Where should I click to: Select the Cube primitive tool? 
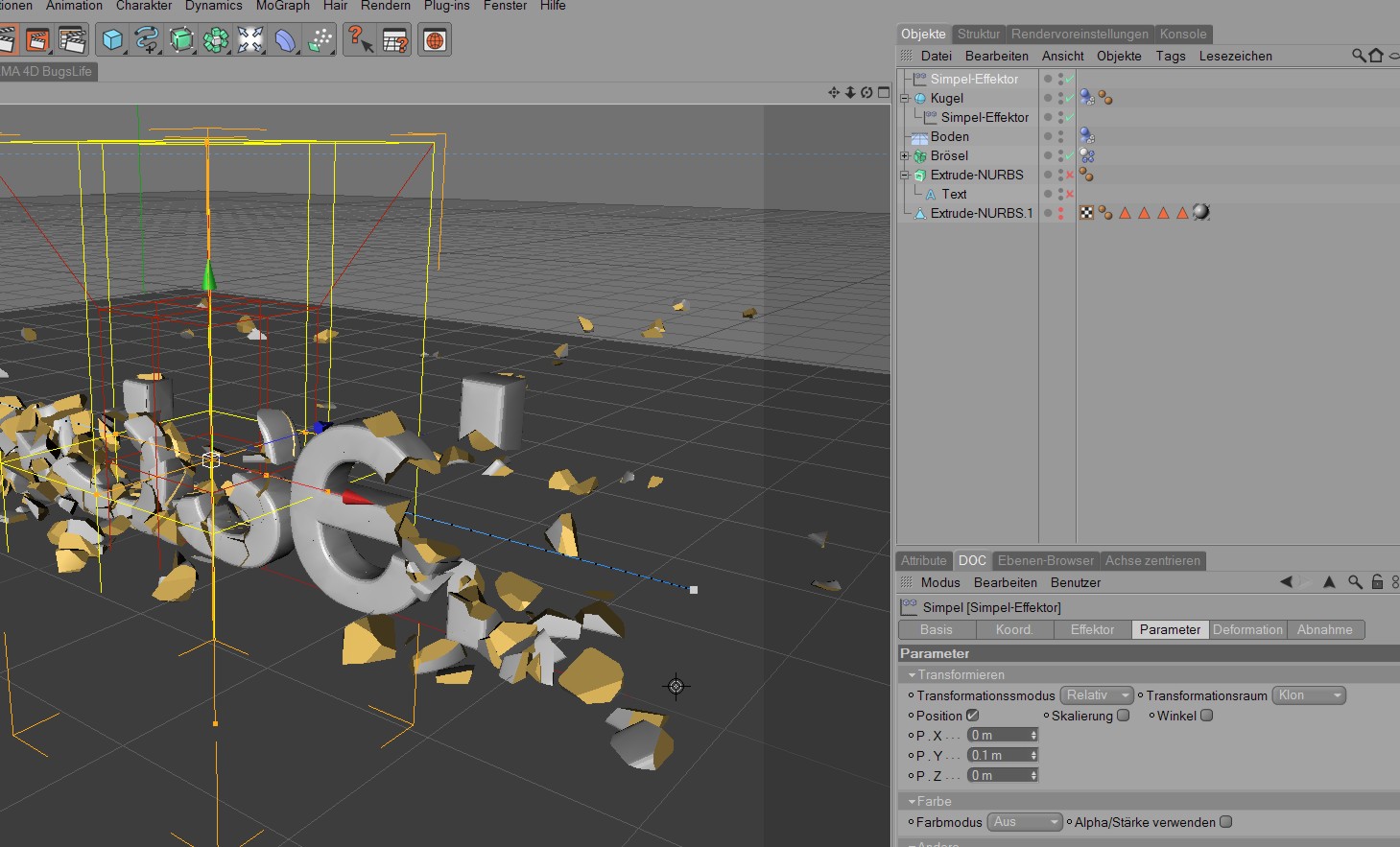click(x=113, y=40)
